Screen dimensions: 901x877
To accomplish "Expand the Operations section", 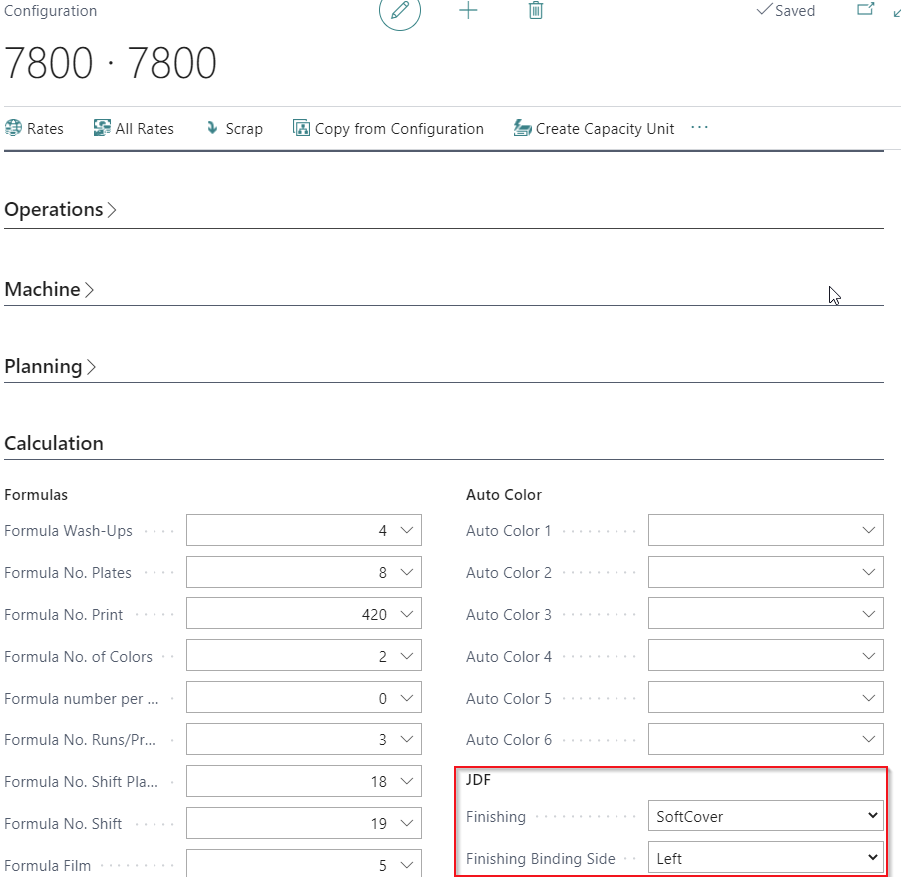I will point(60,209).
